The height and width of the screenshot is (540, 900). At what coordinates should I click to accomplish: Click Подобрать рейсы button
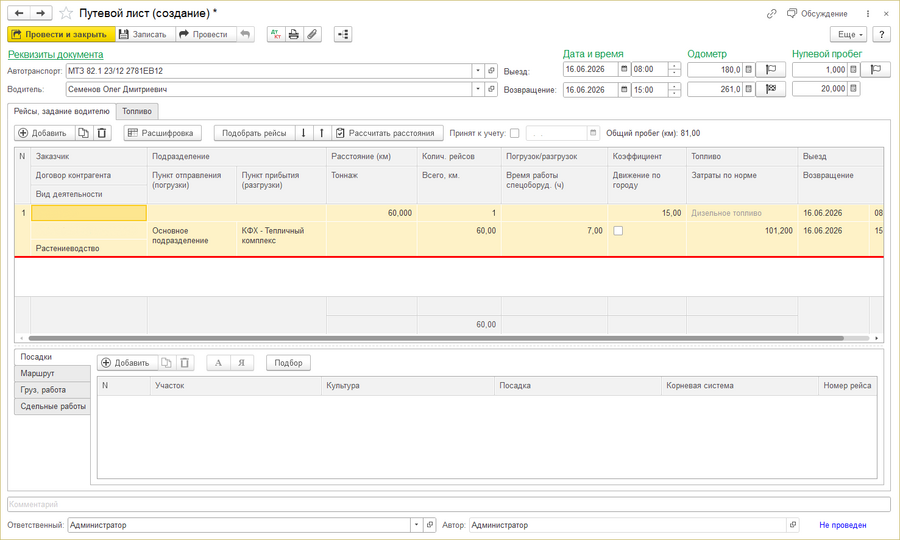pos(254,133)
